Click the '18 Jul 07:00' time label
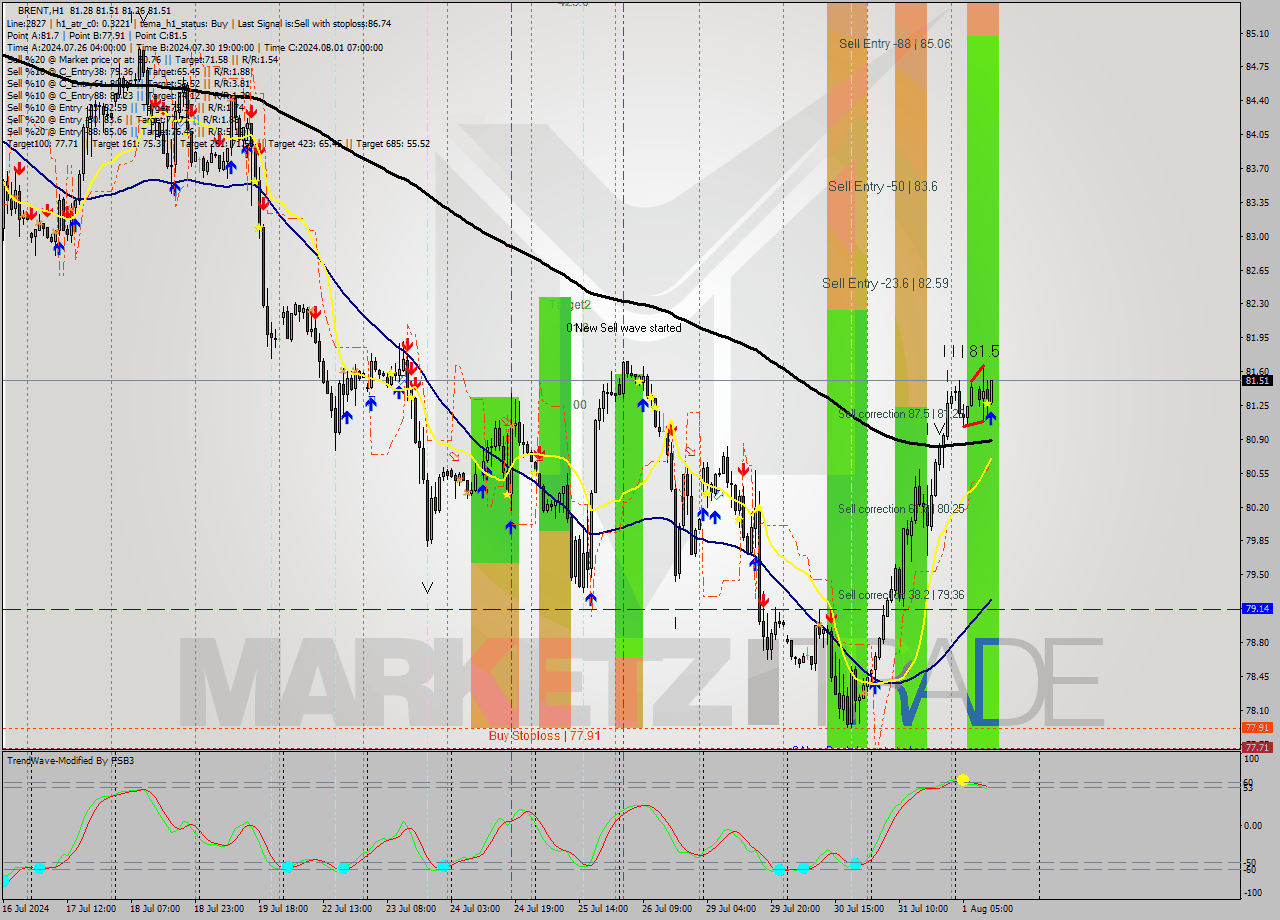 pos(155,909)
